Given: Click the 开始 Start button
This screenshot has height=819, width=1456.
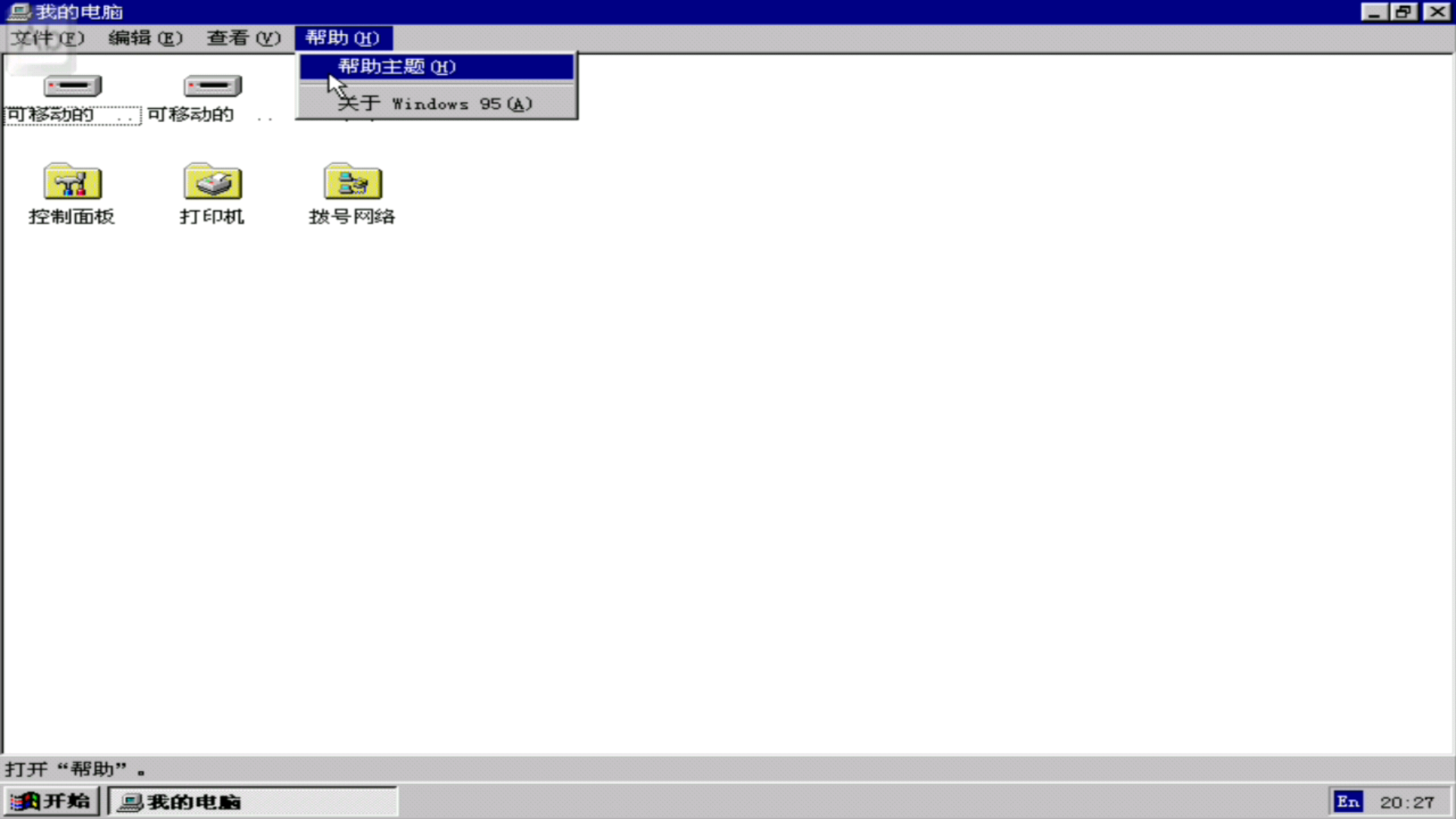Looking at the screenshot, I should pyautogui.click(x=51, y=802).
